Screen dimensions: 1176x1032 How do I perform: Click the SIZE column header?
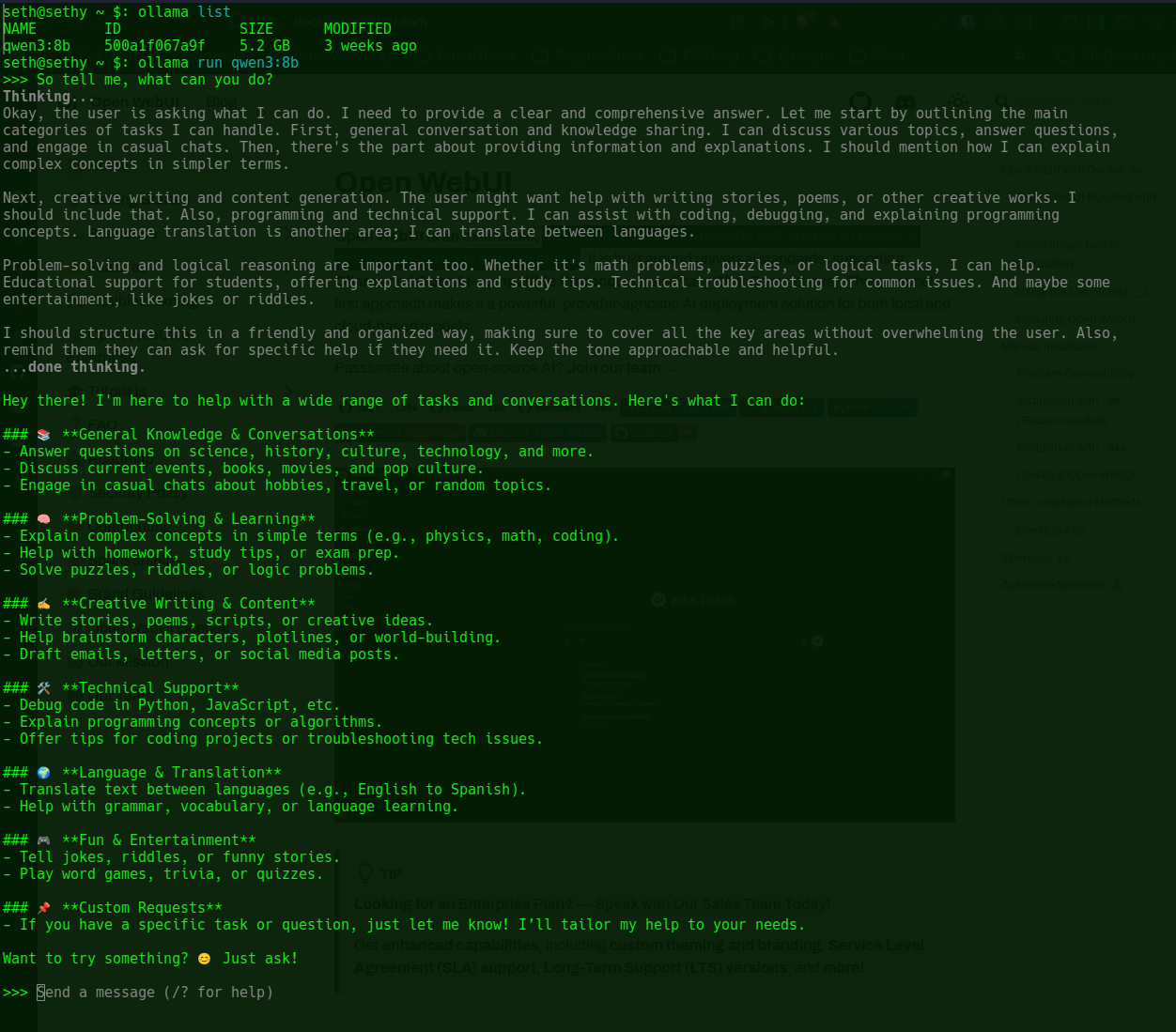coord(256,29)
